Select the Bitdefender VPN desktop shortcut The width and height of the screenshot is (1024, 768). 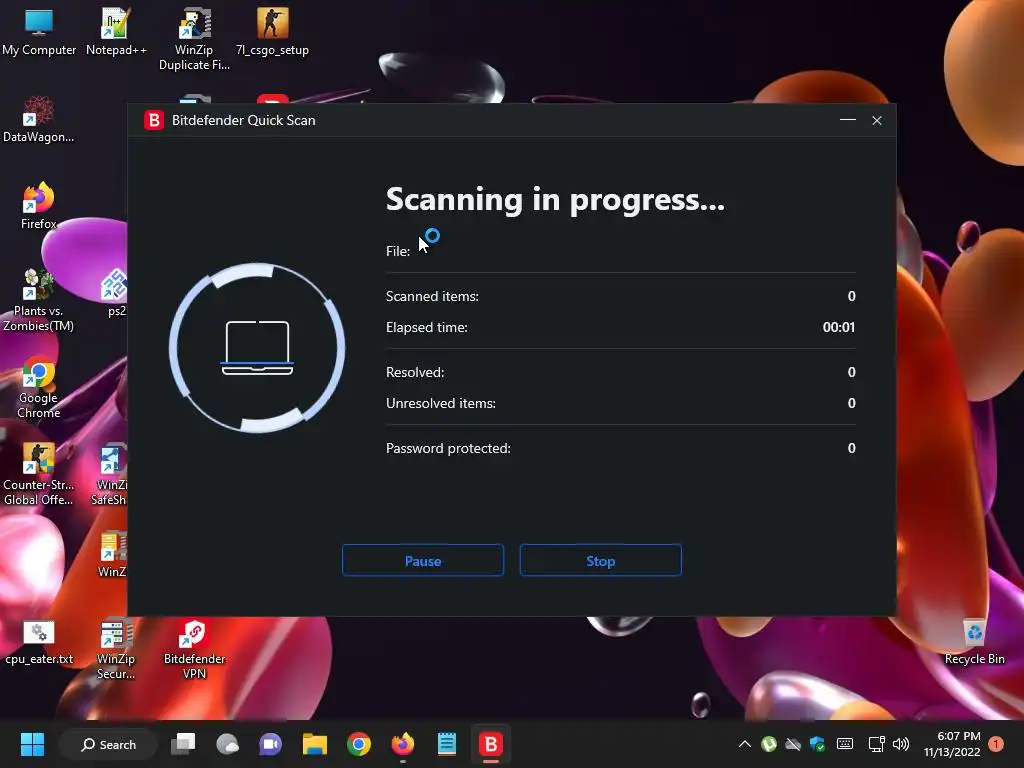[194, 649]
